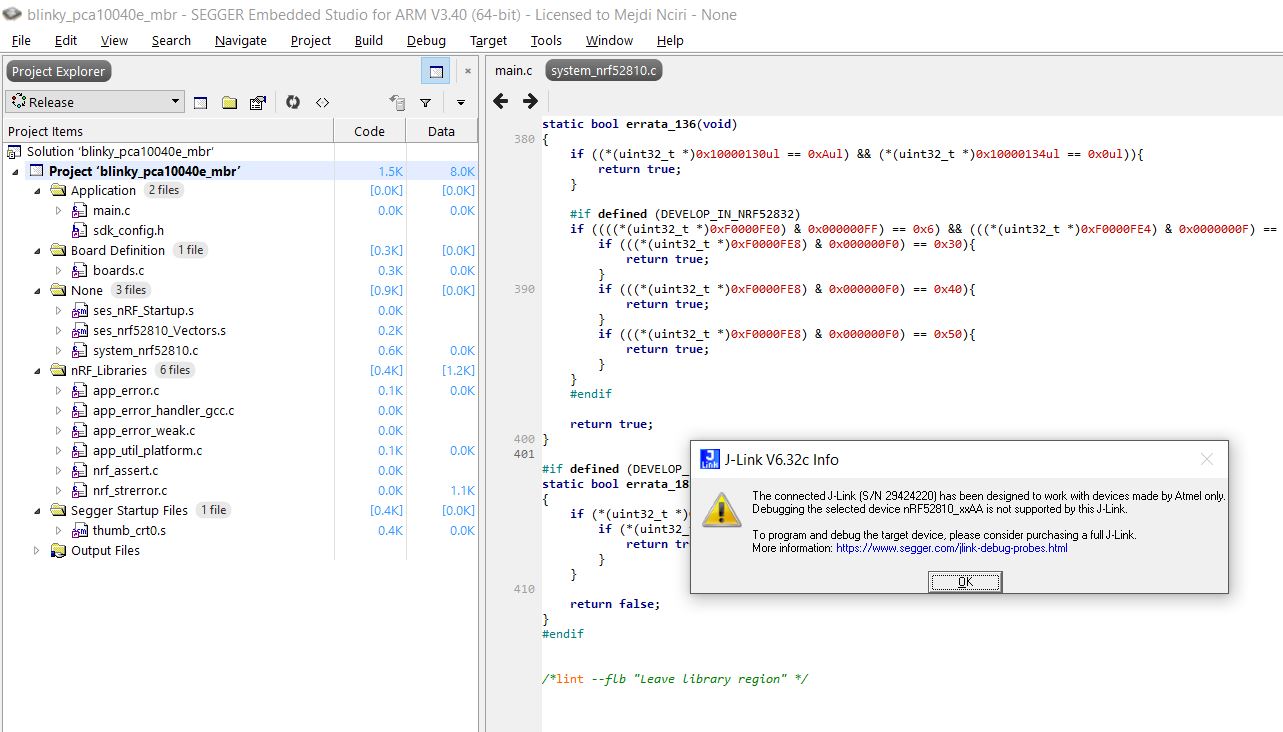This screenshot has width=1283, height=732.
Task: Open the Window menu
Action: coord(609,40)
